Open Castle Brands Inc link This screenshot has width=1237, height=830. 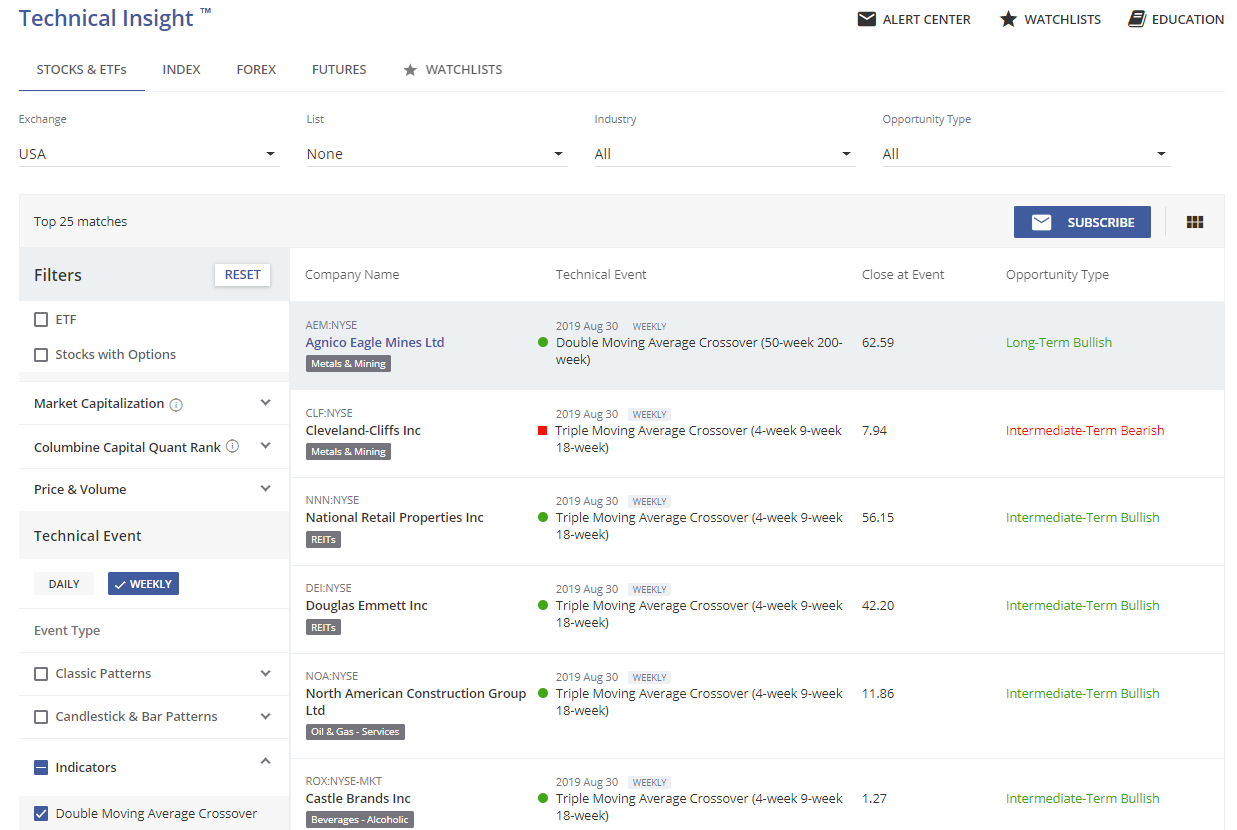358,798
